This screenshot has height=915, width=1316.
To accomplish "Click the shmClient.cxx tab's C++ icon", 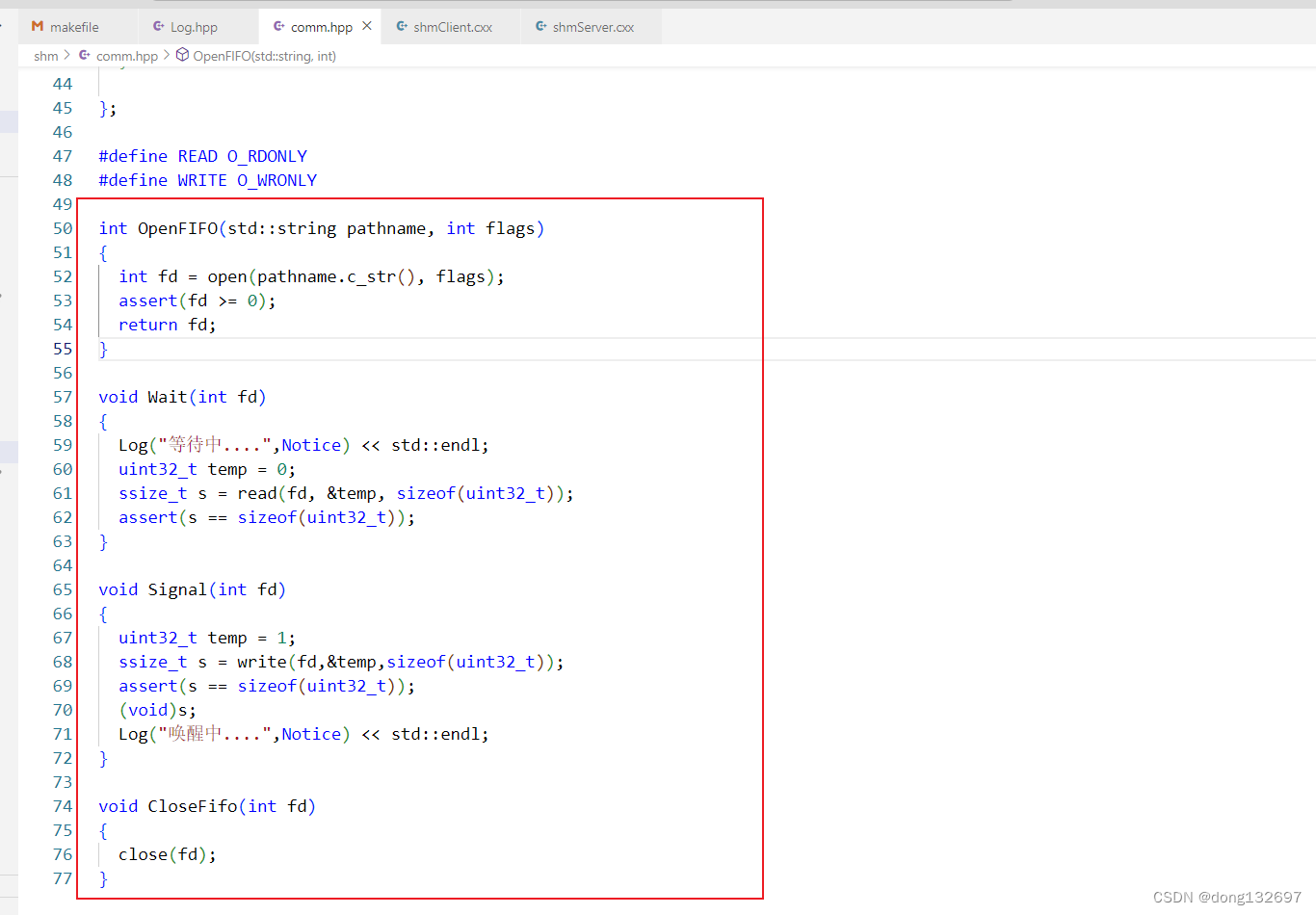I will (x=402, y=26).
